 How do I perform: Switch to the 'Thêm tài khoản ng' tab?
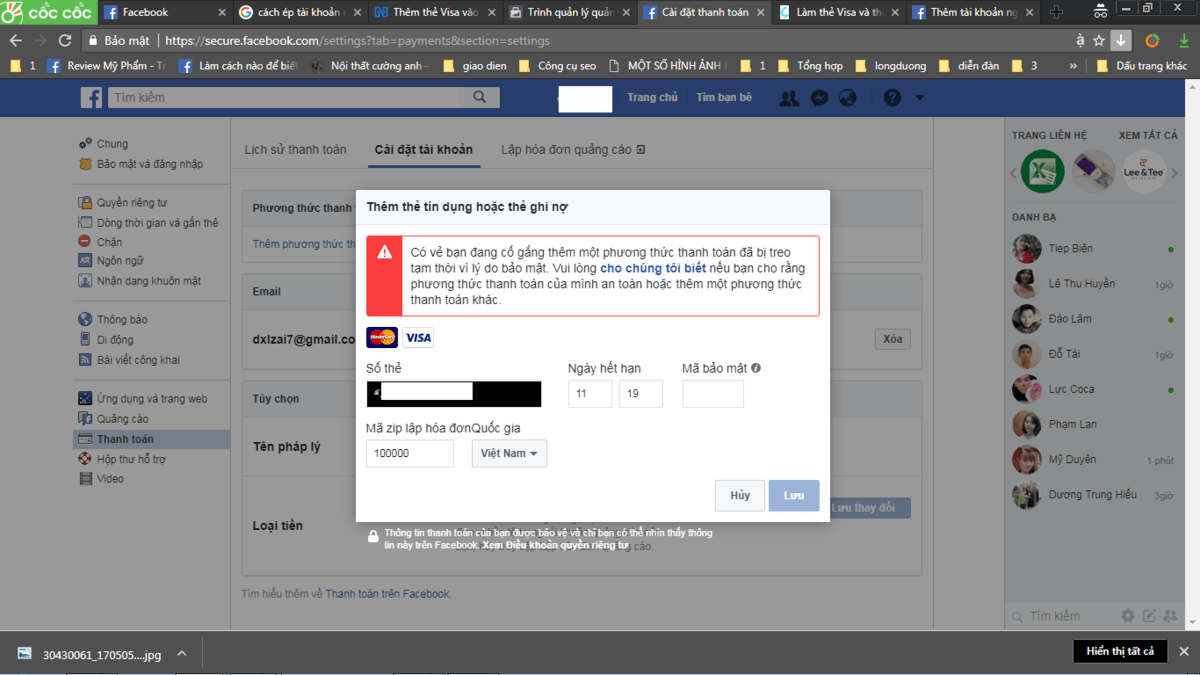pos(970,12)
